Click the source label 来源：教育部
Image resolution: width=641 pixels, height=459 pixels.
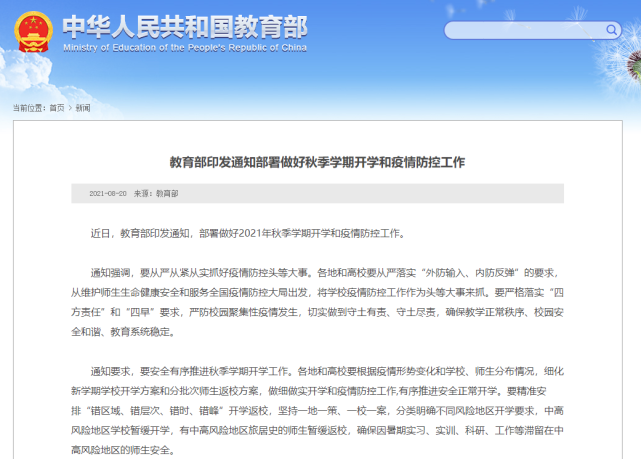click(156, 193)
